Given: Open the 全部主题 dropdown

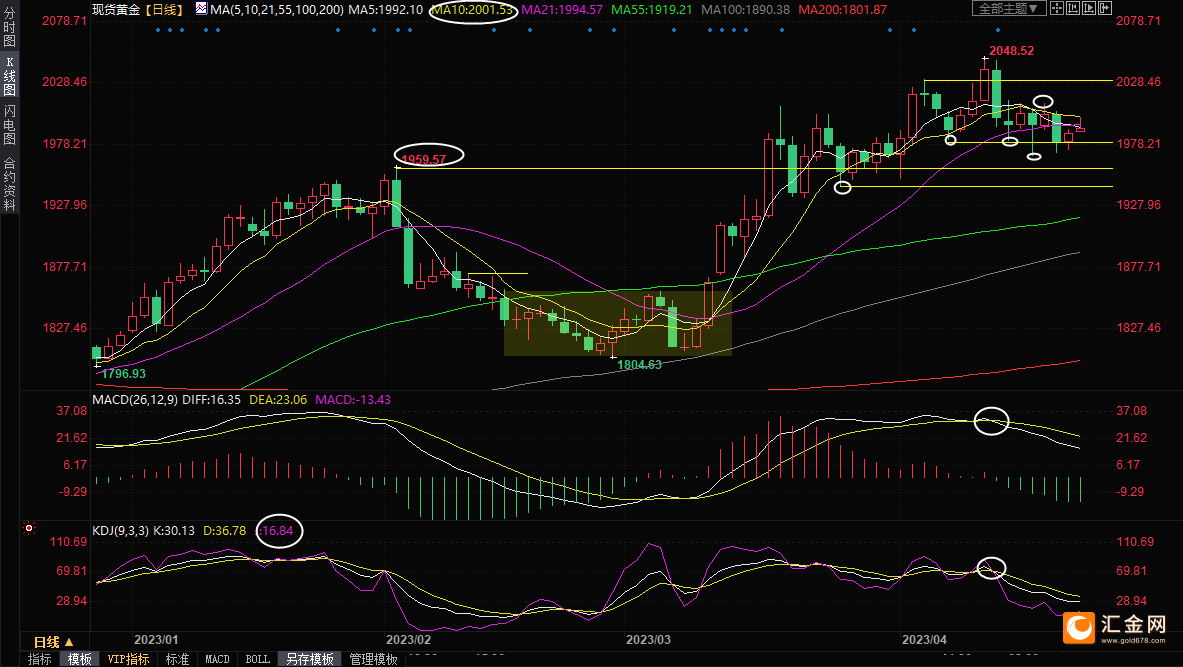Looking at the screenshot, I should coord(1009,8).
